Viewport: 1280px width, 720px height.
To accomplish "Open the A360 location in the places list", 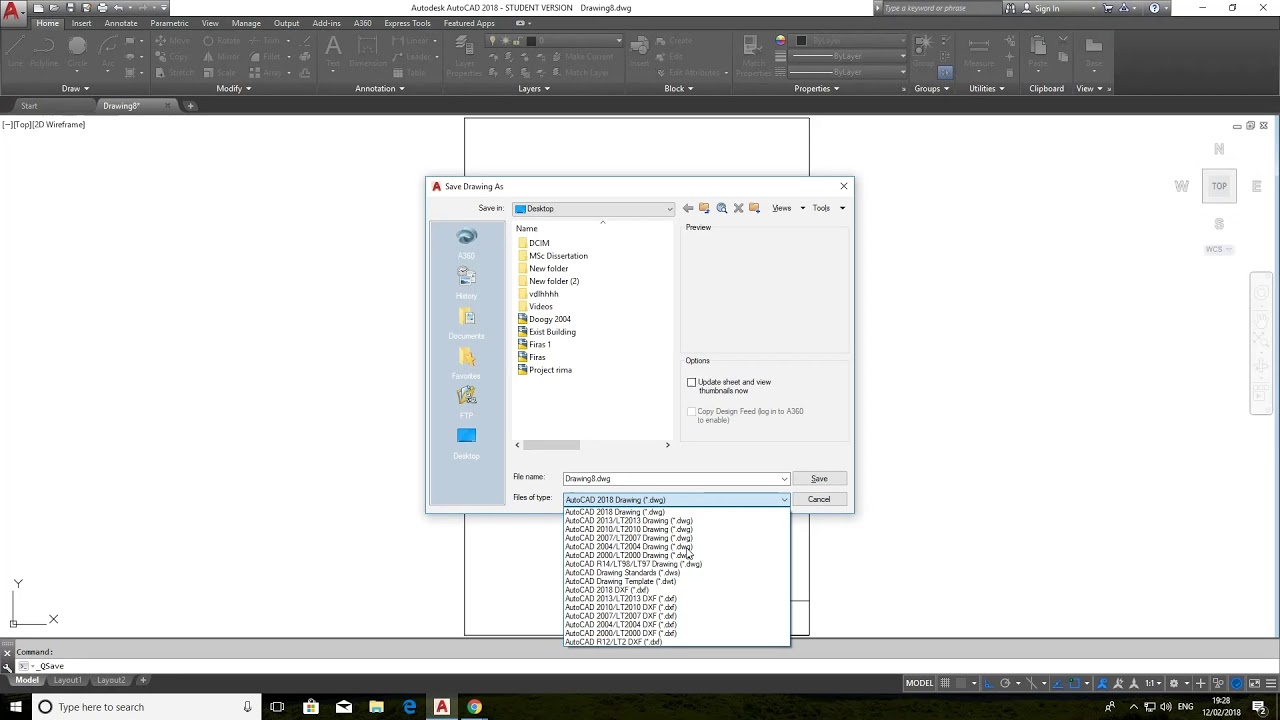I will 466,243.
